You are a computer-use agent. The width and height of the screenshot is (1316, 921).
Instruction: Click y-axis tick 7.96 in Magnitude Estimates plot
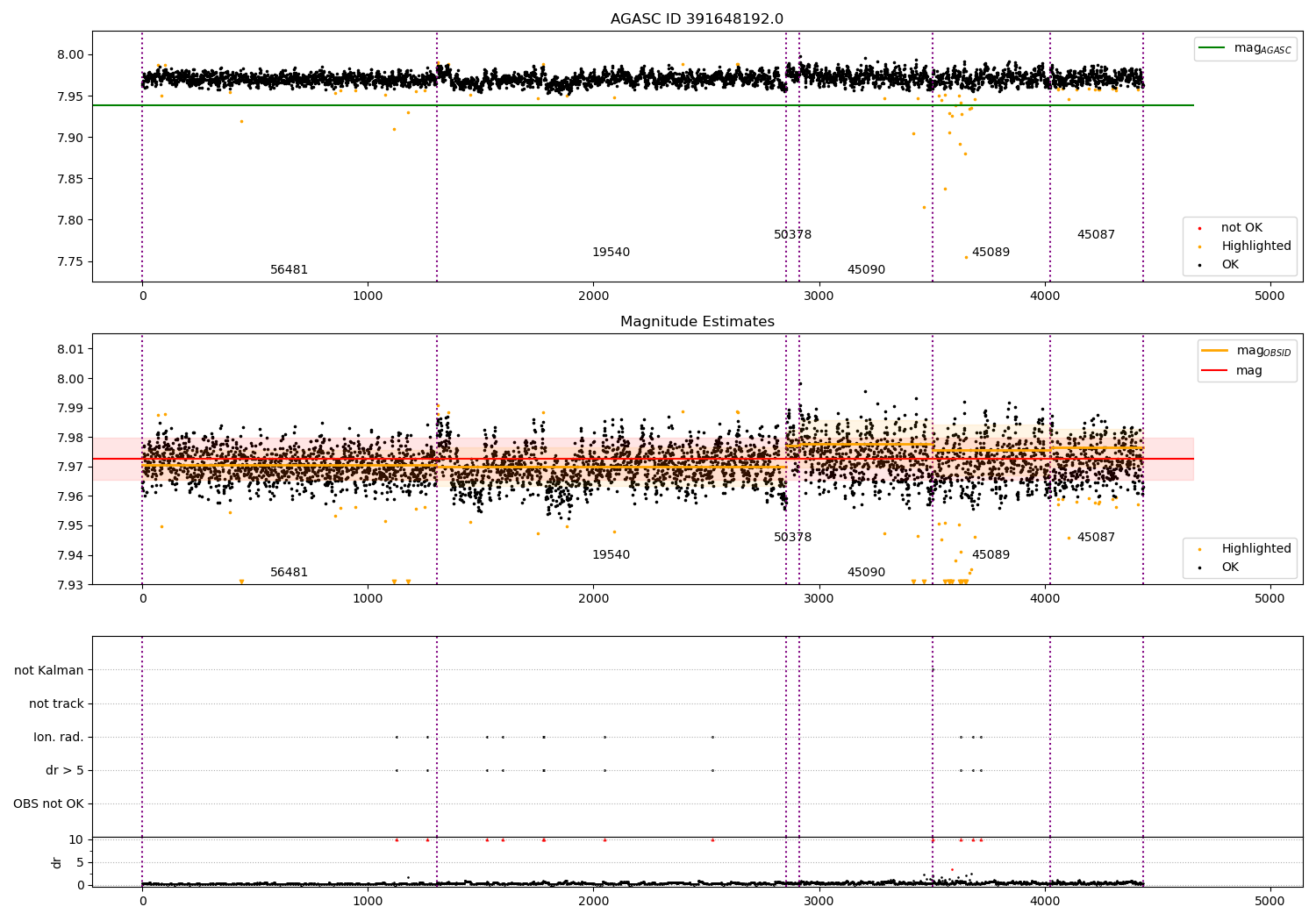(x=70, y=496)
